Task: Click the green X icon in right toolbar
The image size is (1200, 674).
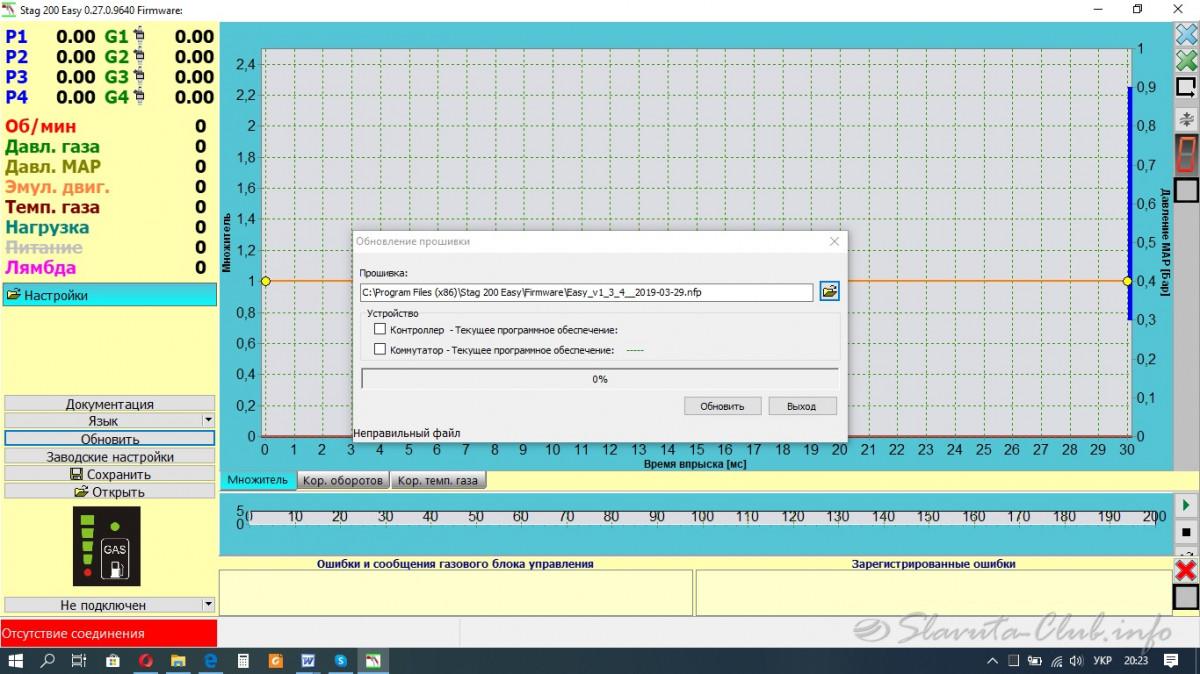Action: pos(1186,60)
